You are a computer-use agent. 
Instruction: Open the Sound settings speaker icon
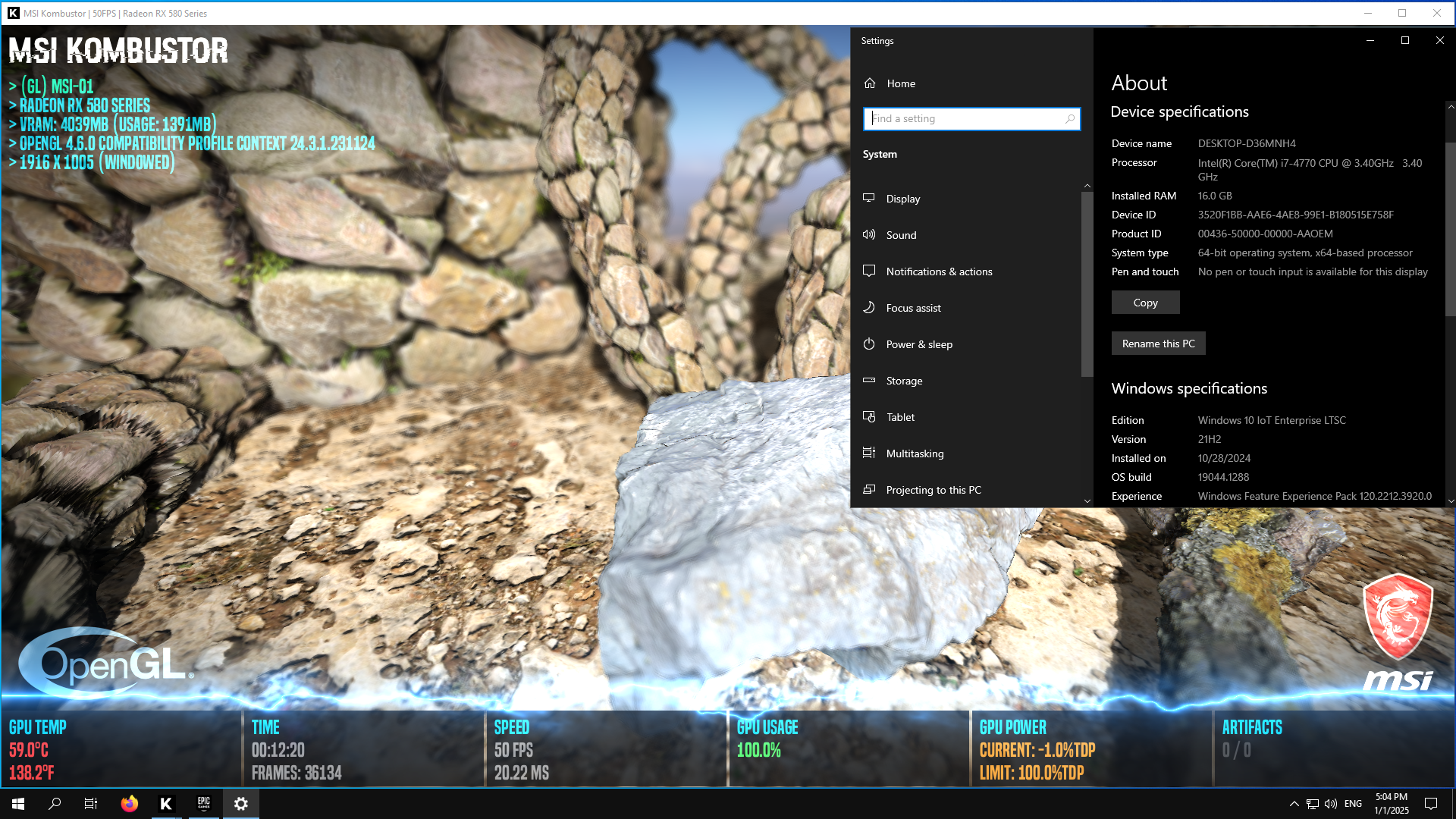click(x=869, y=234)
